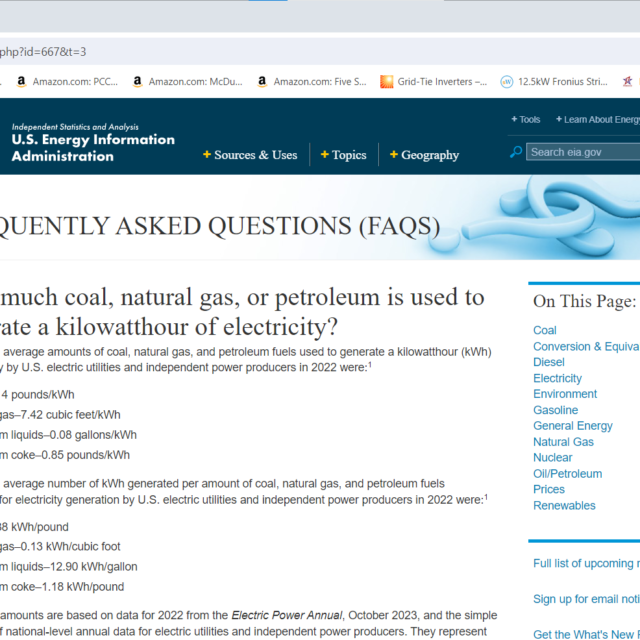The height and width of the screenshot is (640, 640).
Task: Open the Full list of upcoming link
Action: (586, 564)
